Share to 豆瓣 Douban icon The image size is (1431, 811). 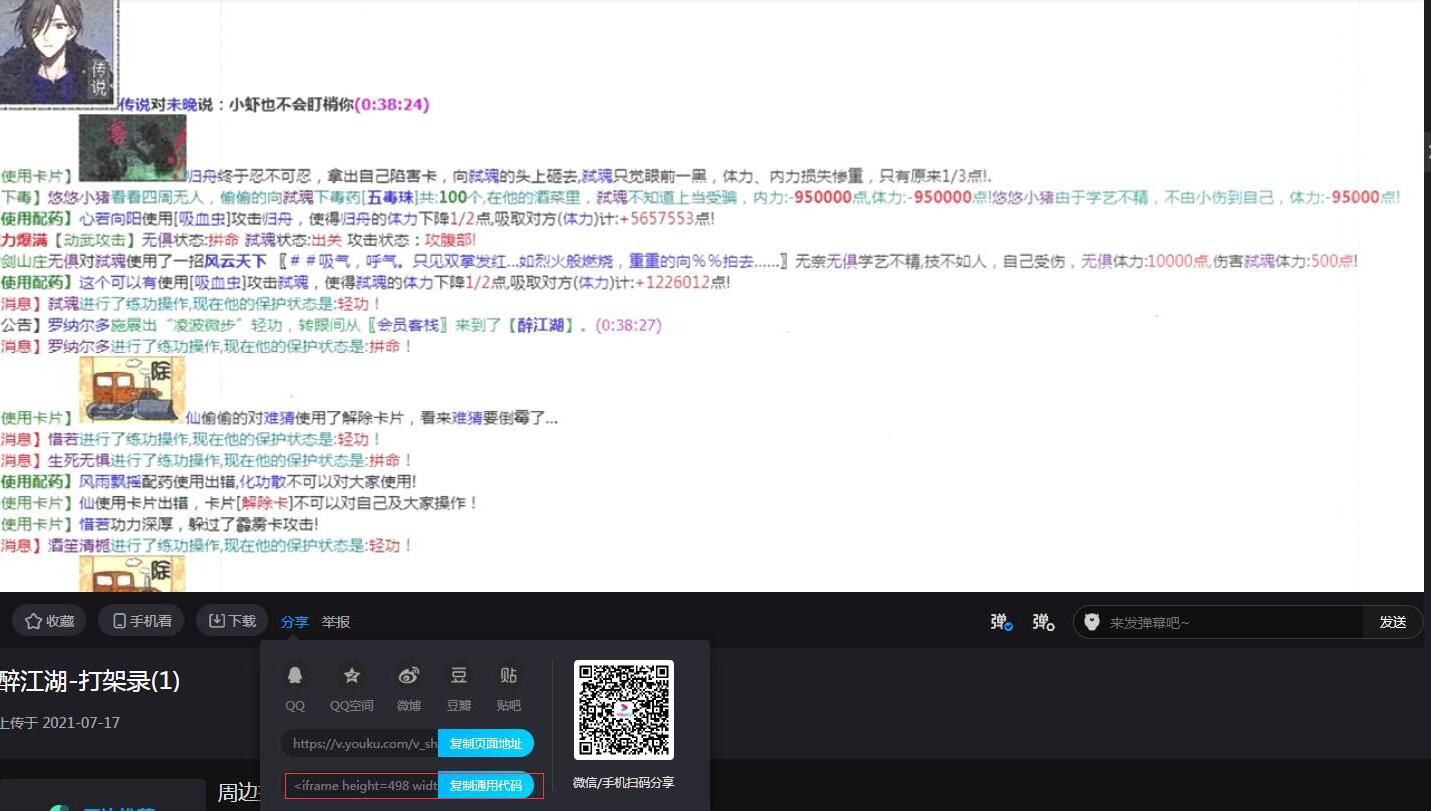[459, 676]
